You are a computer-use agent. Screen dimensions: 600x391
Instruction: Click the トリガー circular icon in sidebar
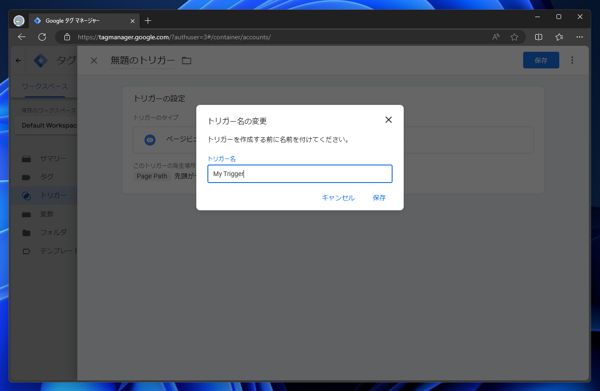coord(26,196)
